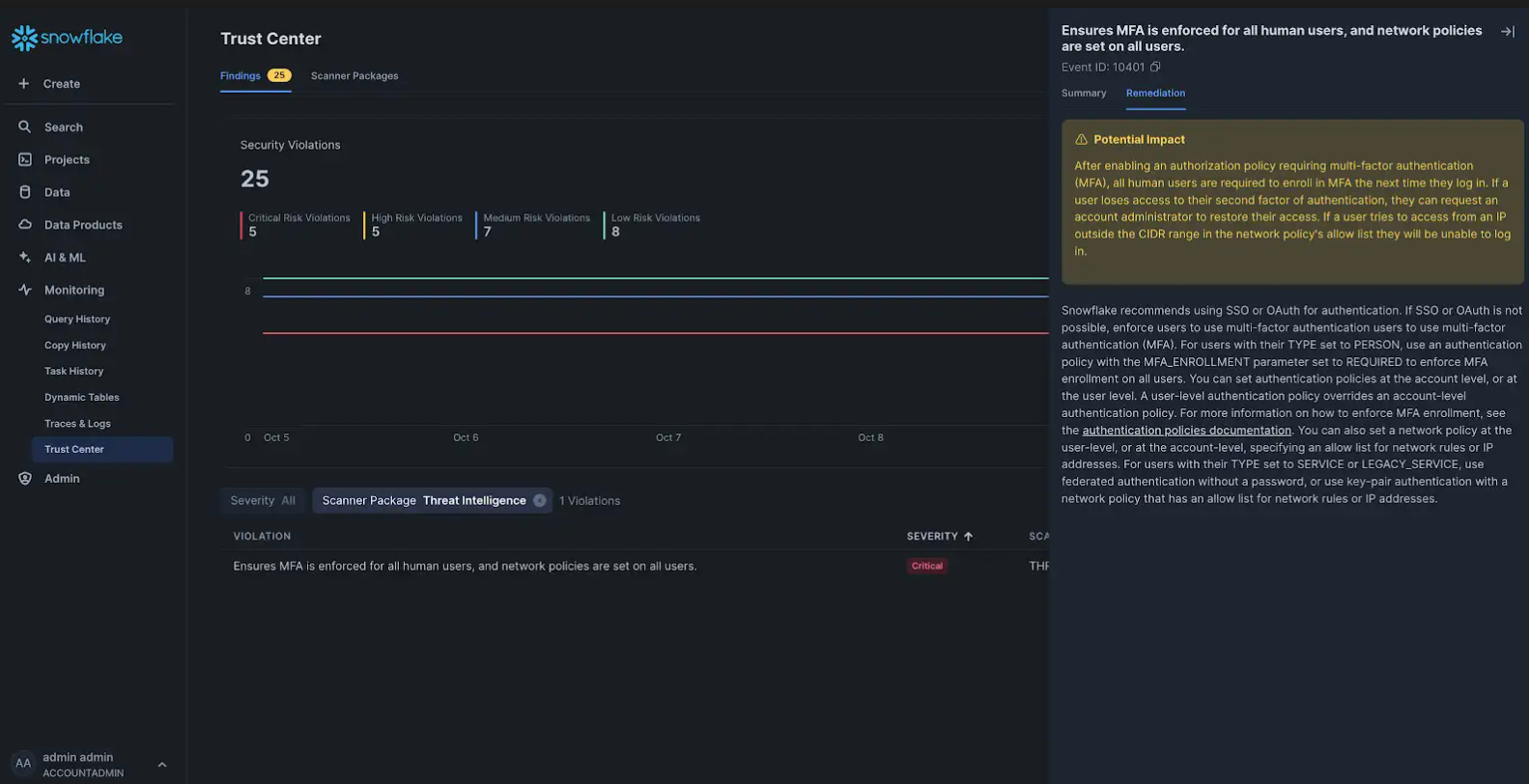Click the Data Products cloud icon
The image size is (1529, 784).
coord(24,225)
